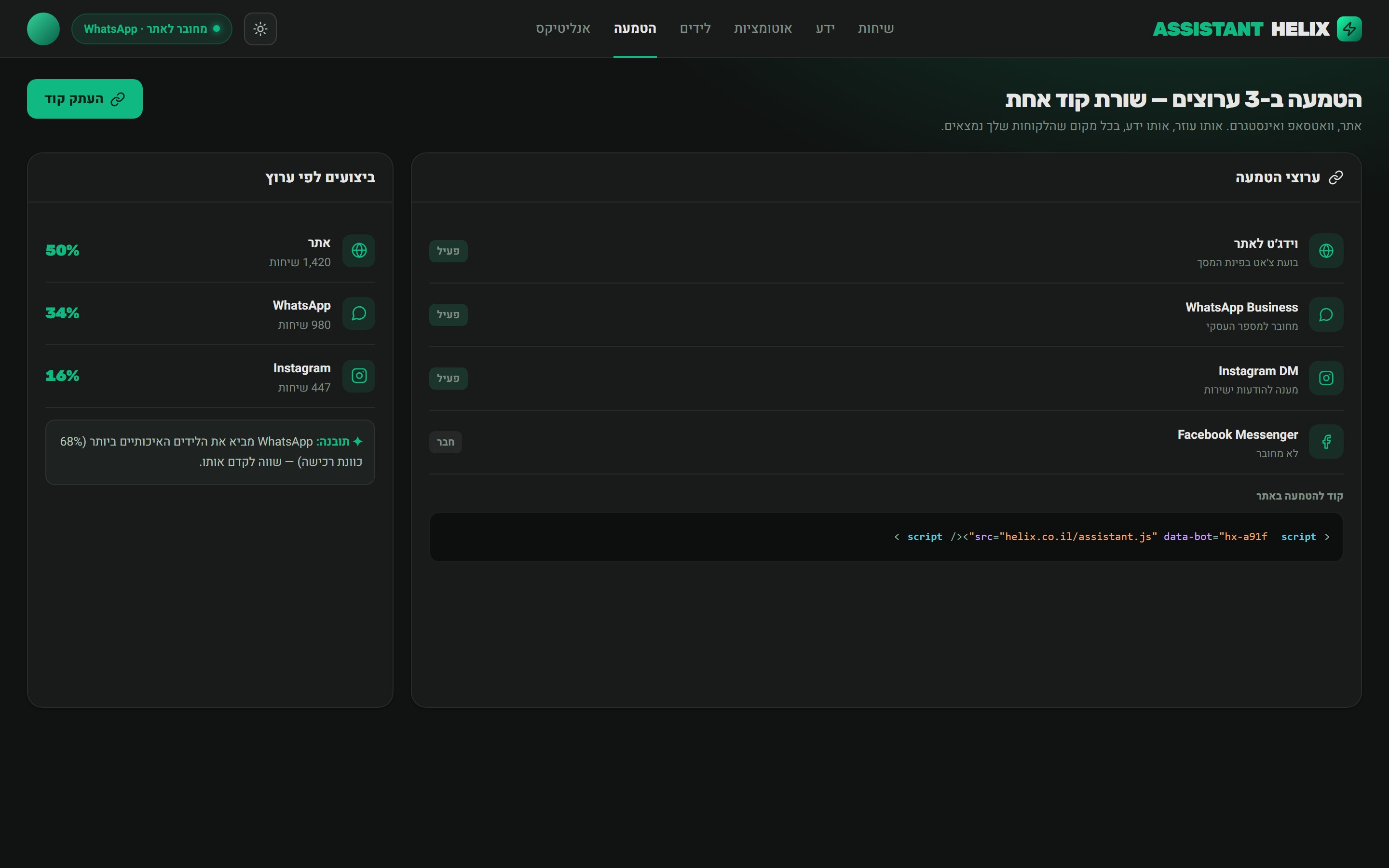Image resolution: width=1389 pixels, height=868 pixels.
Task: Click the Helix lightning bolt logo icon
Action: [x=1349, y=29]
